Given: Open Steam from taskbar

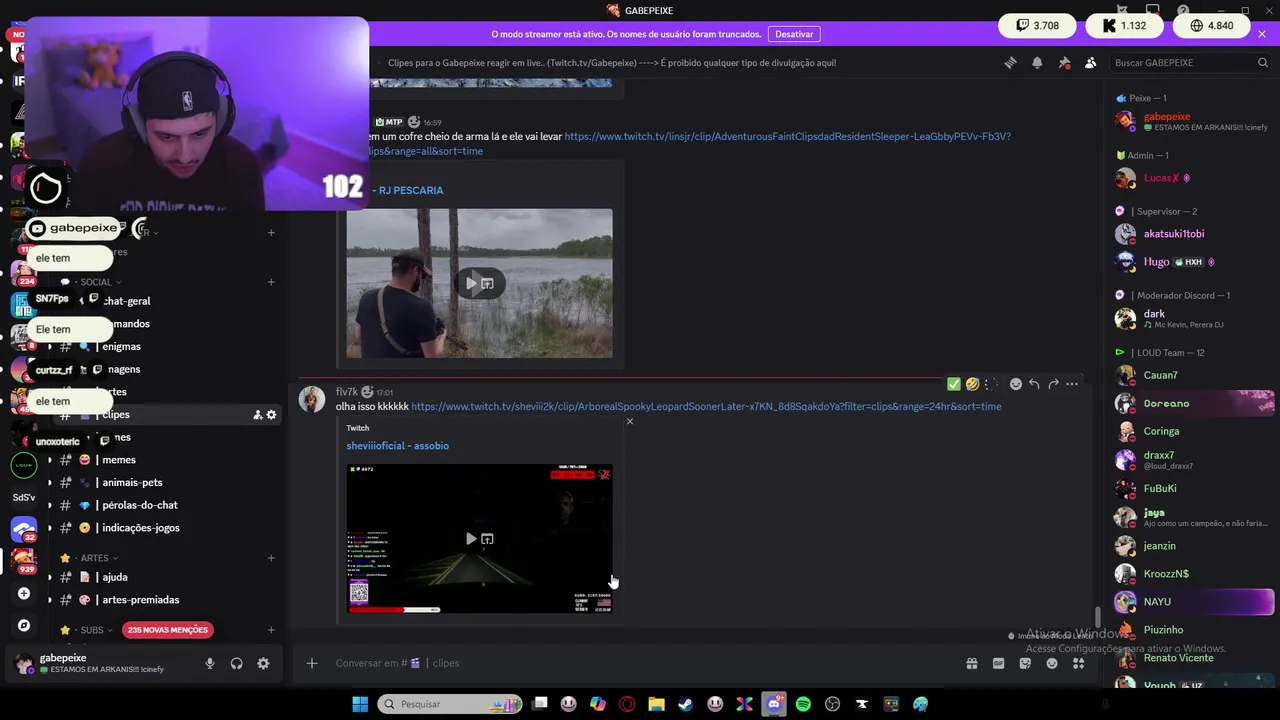Looking at the screenshot, I should pos(685,704).
